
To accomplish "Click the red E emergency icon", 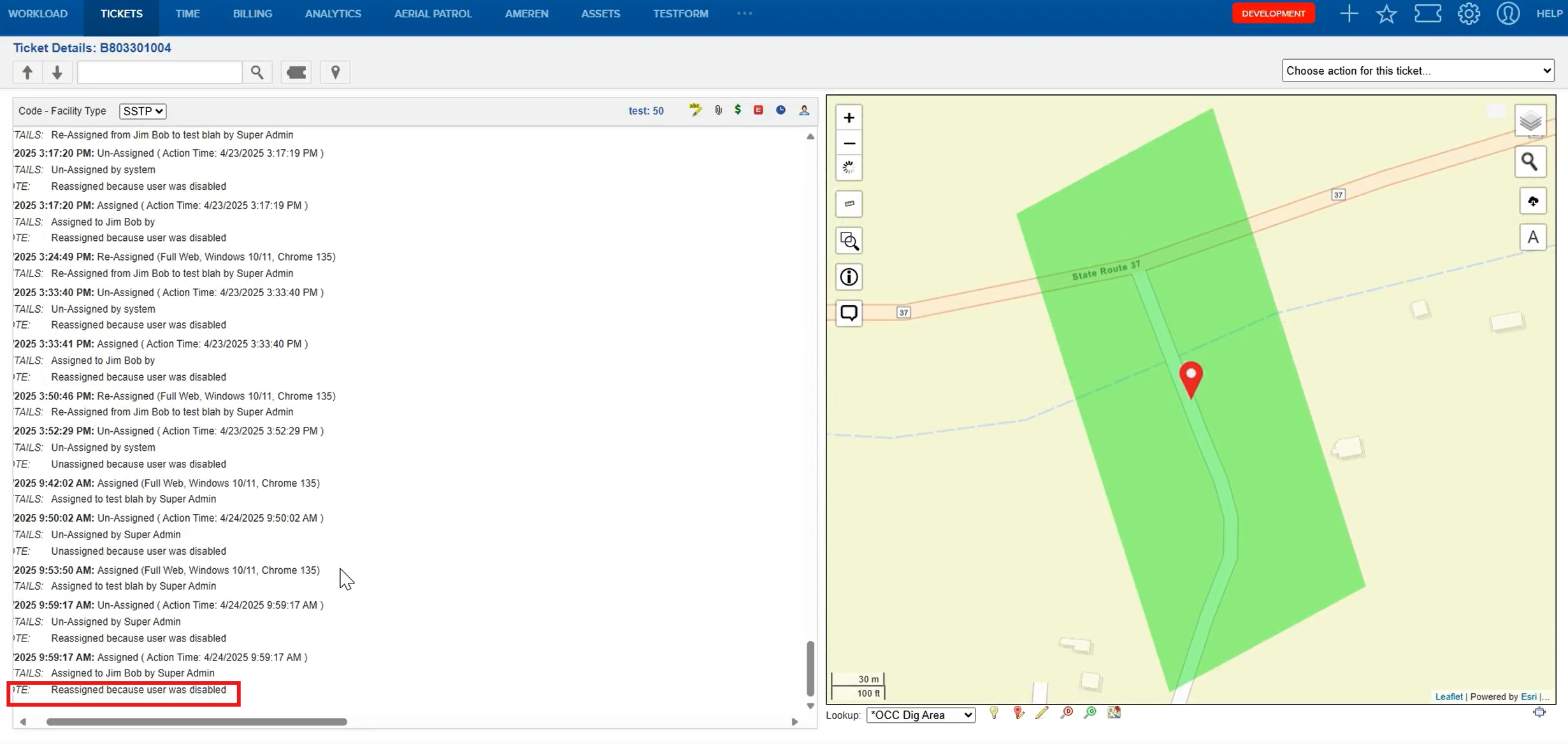I will click(758, 110).
